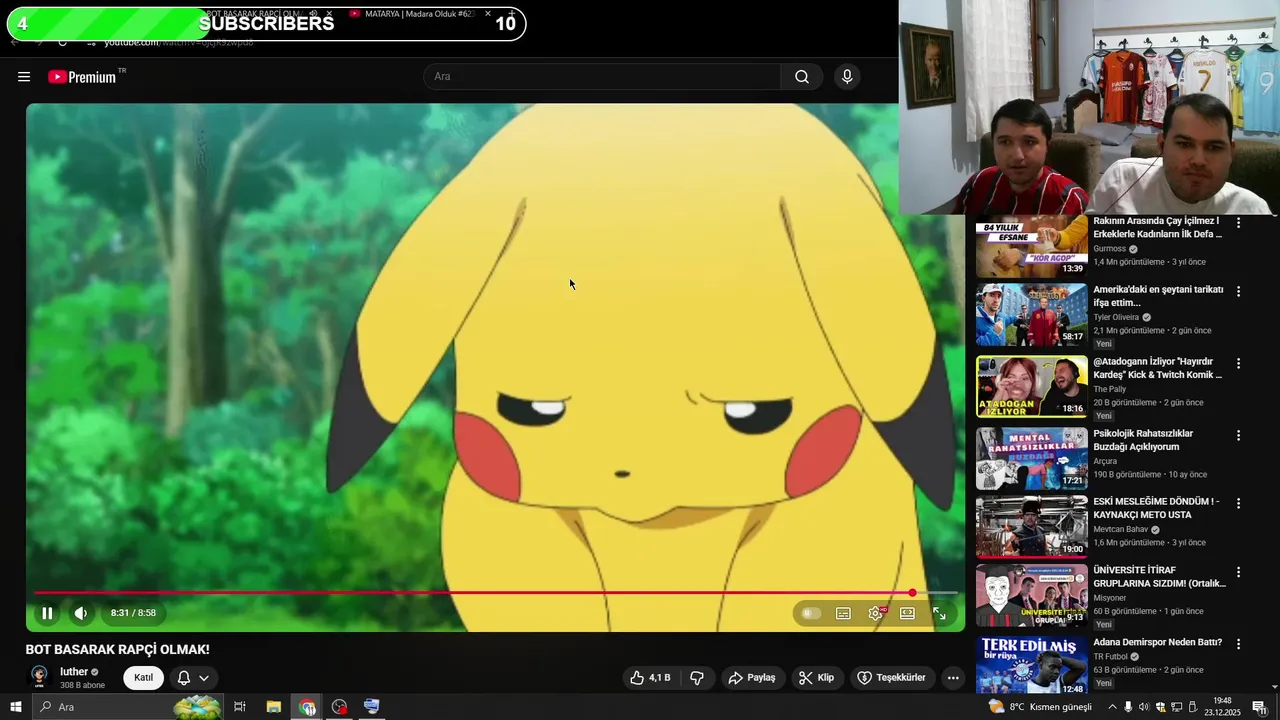
Task: Open options for ÜNİVERSİTE İTİRAF video
Action: (x=1238, y=572)
